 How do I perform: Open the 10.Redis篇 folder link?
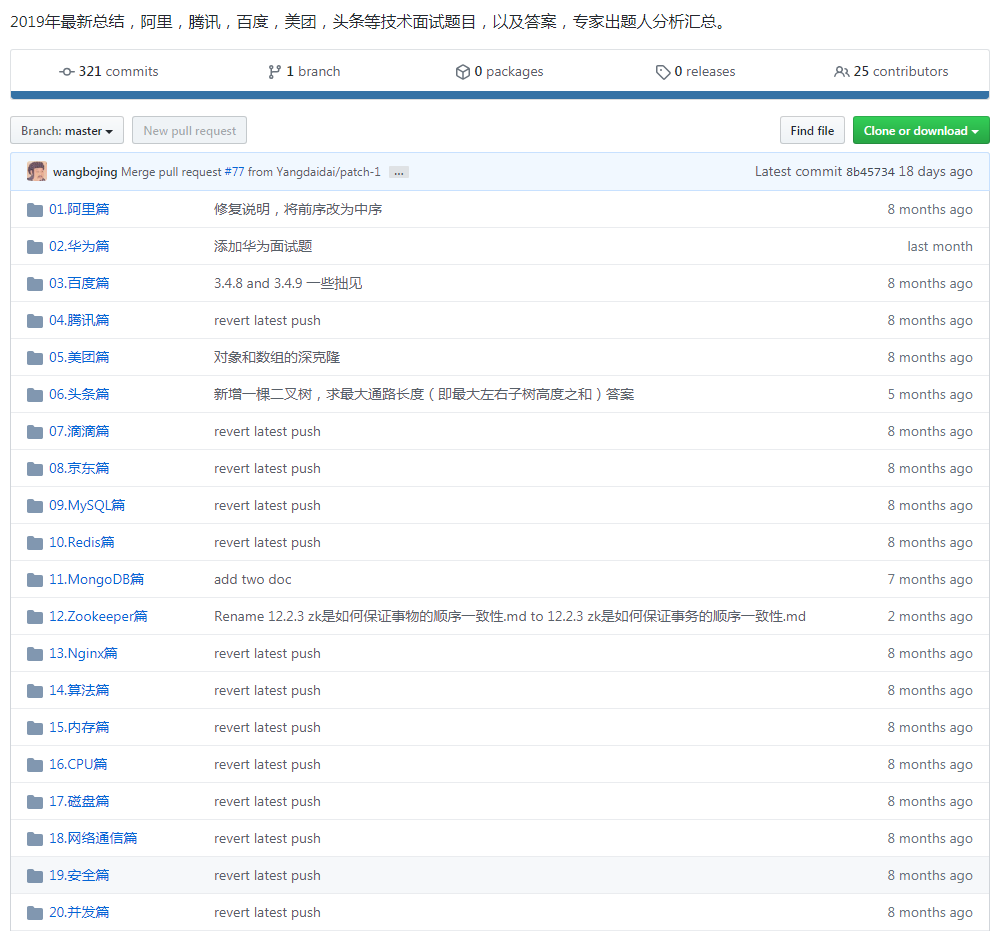coord(82,543)
